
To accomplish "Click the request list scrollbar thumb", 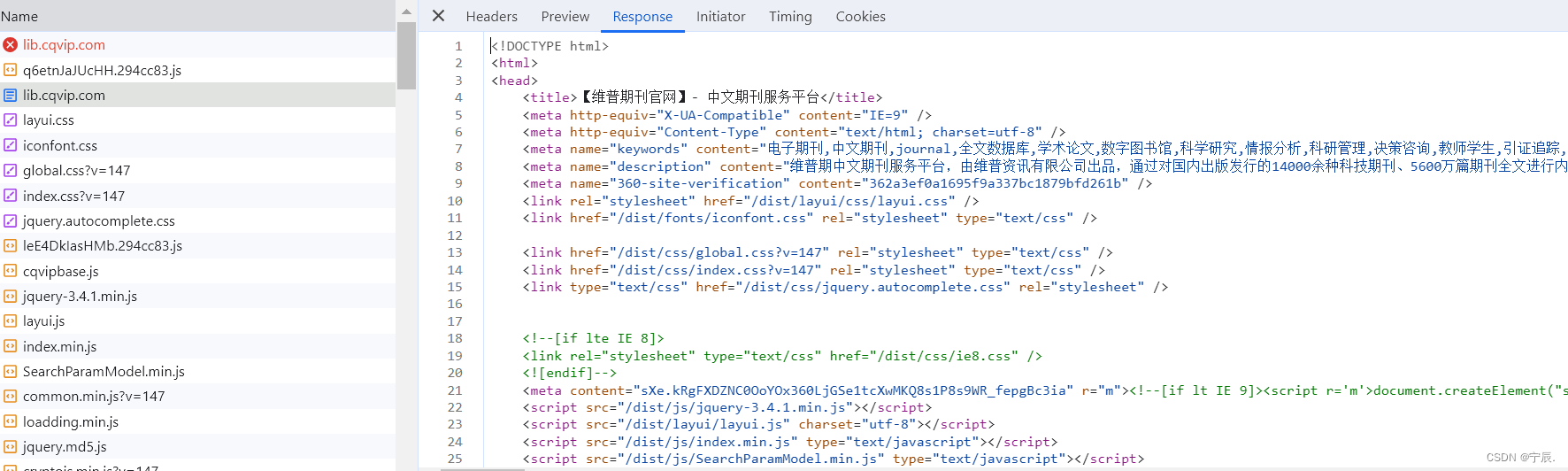I will click(406, 56).
